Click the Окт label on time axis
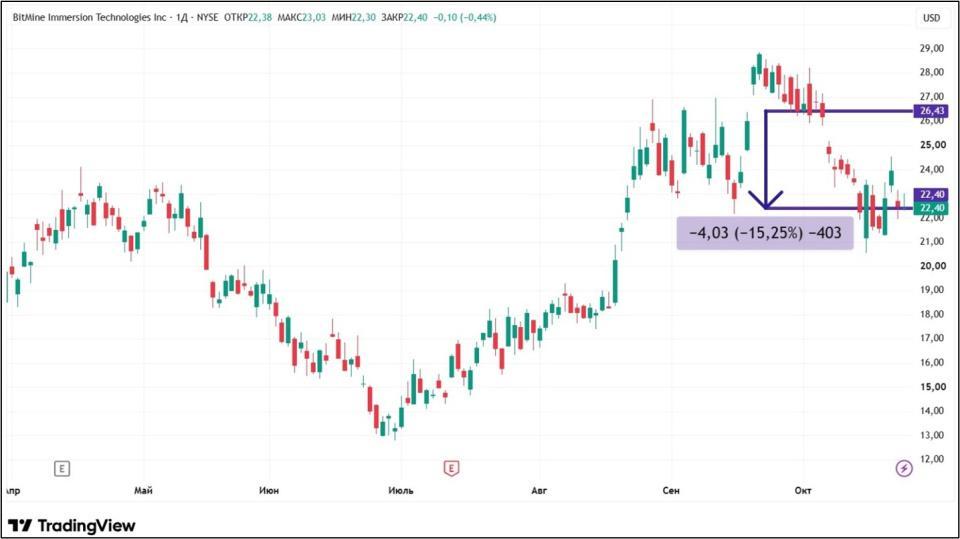 [x=803, y=491]
